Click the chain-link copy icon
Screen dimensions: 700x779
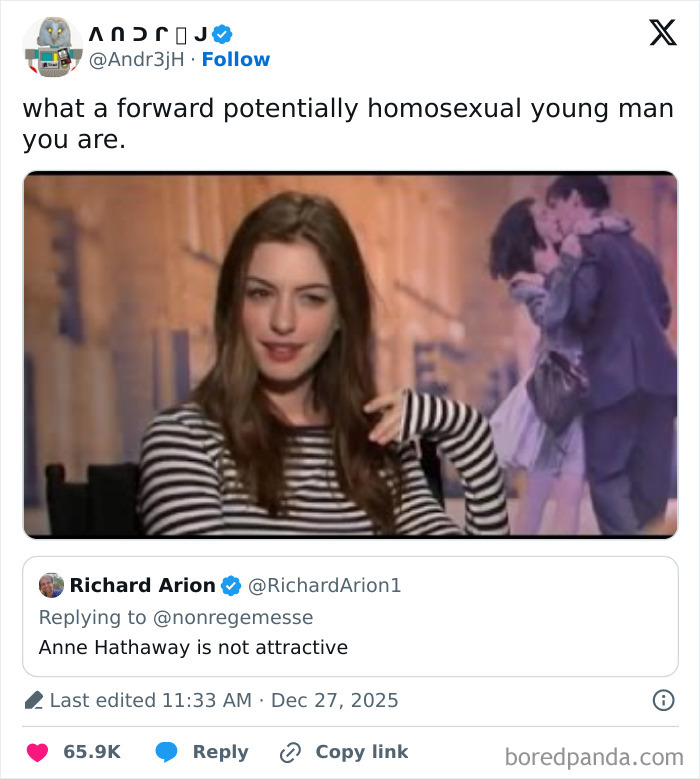291,752
